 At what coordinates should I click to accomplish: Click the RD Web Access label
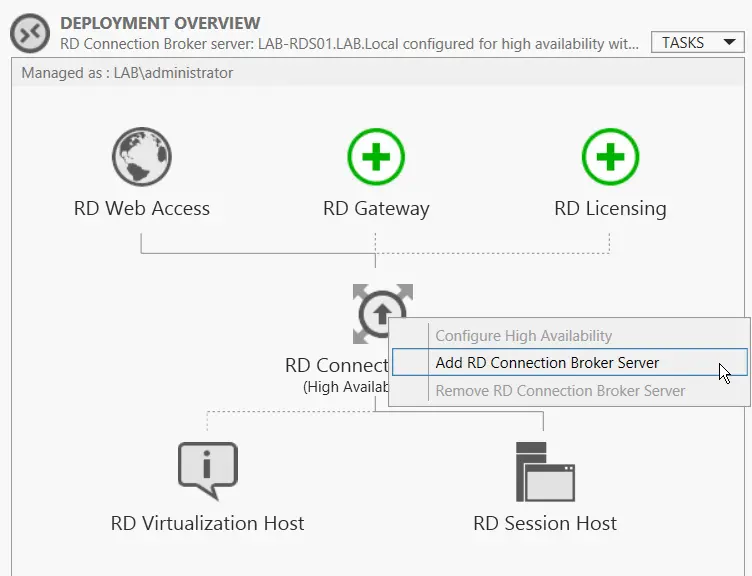point(142,209)
